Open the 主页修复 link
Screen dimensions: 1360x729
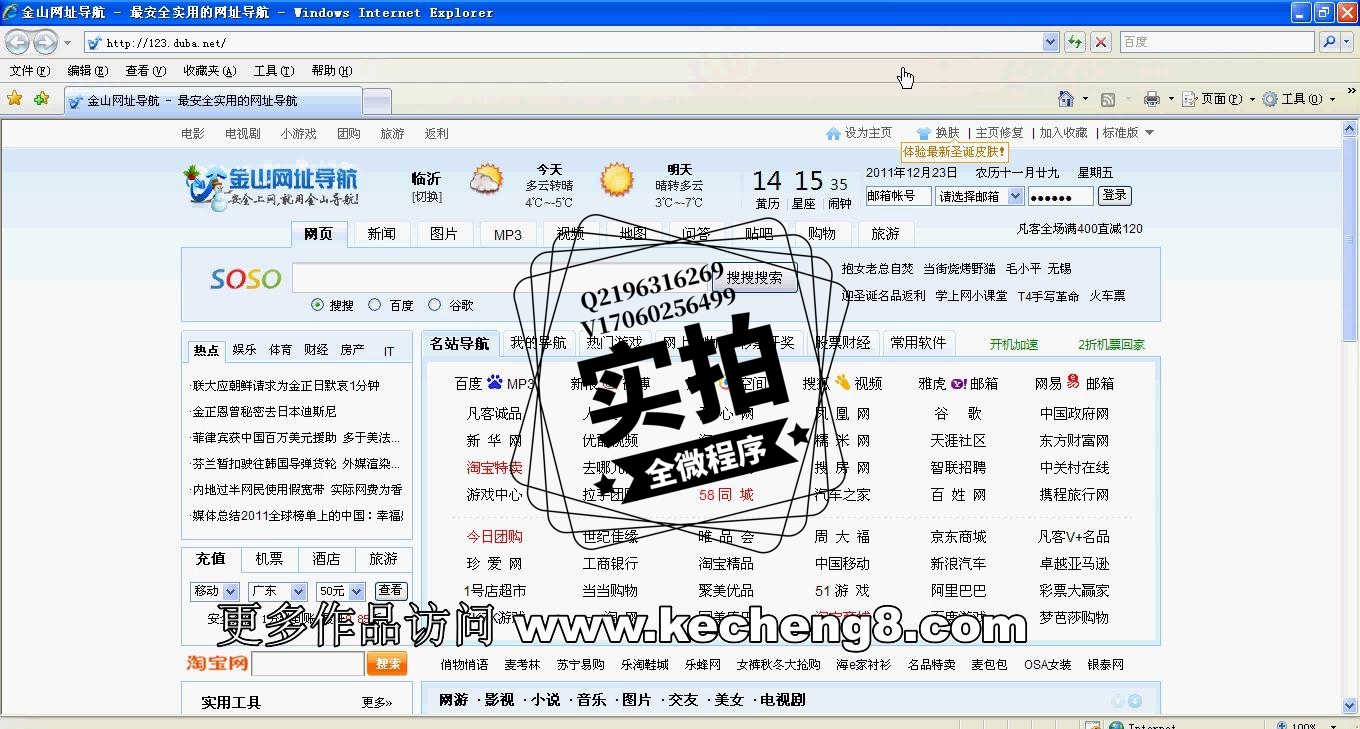coord(999,133)
